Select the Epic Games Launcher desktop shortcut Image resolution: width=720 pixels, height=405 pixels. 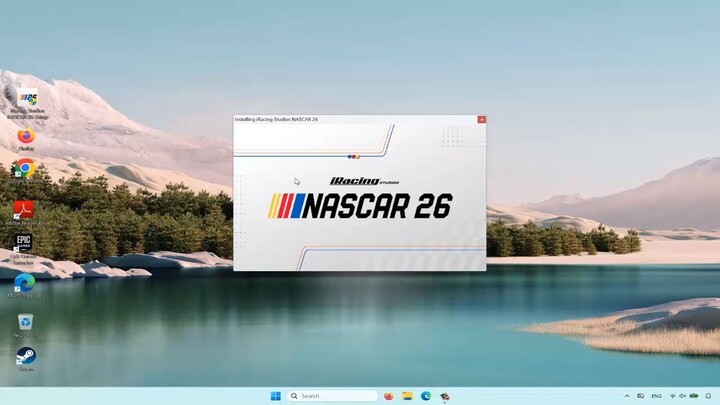[23, 249]
